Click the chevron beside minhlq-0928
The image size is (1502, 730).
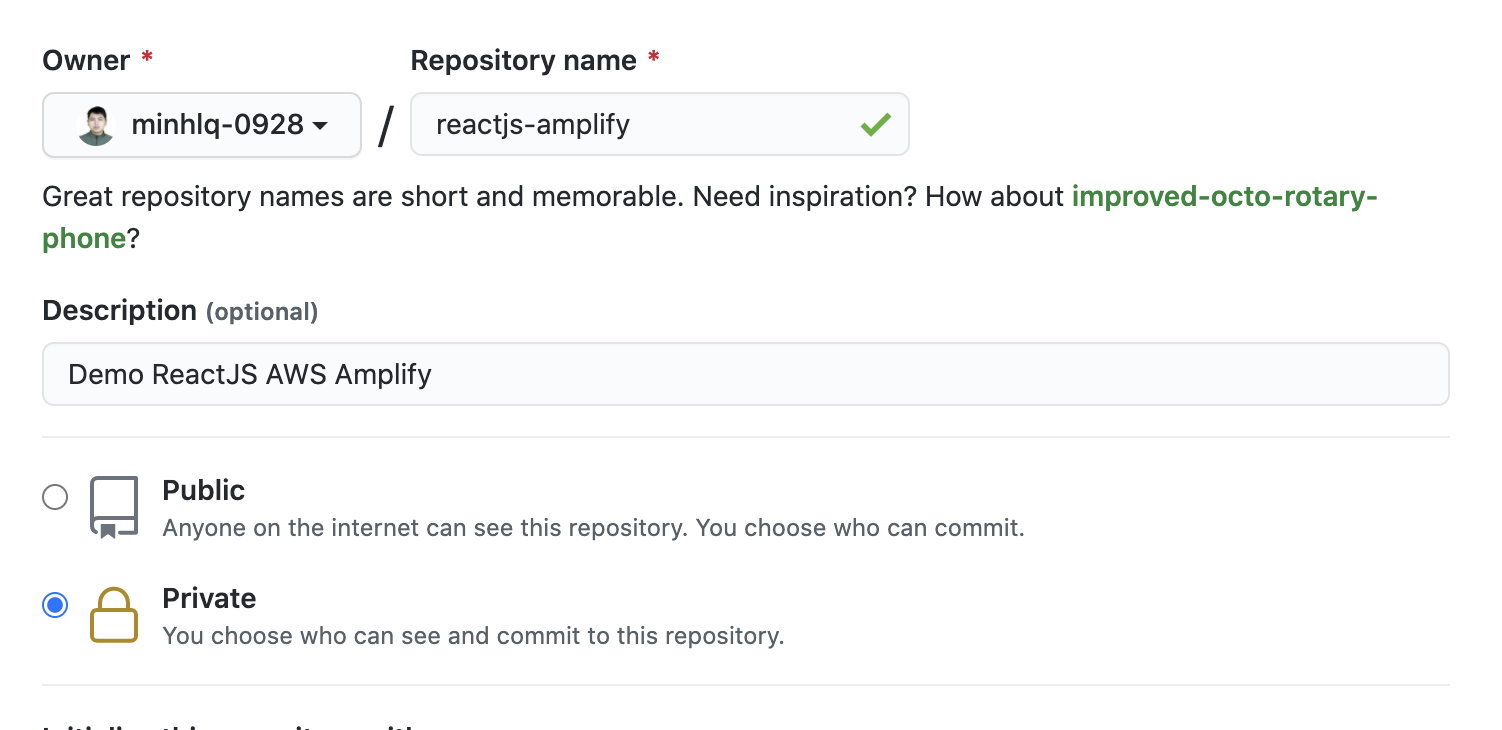click(x=320, y=124)
